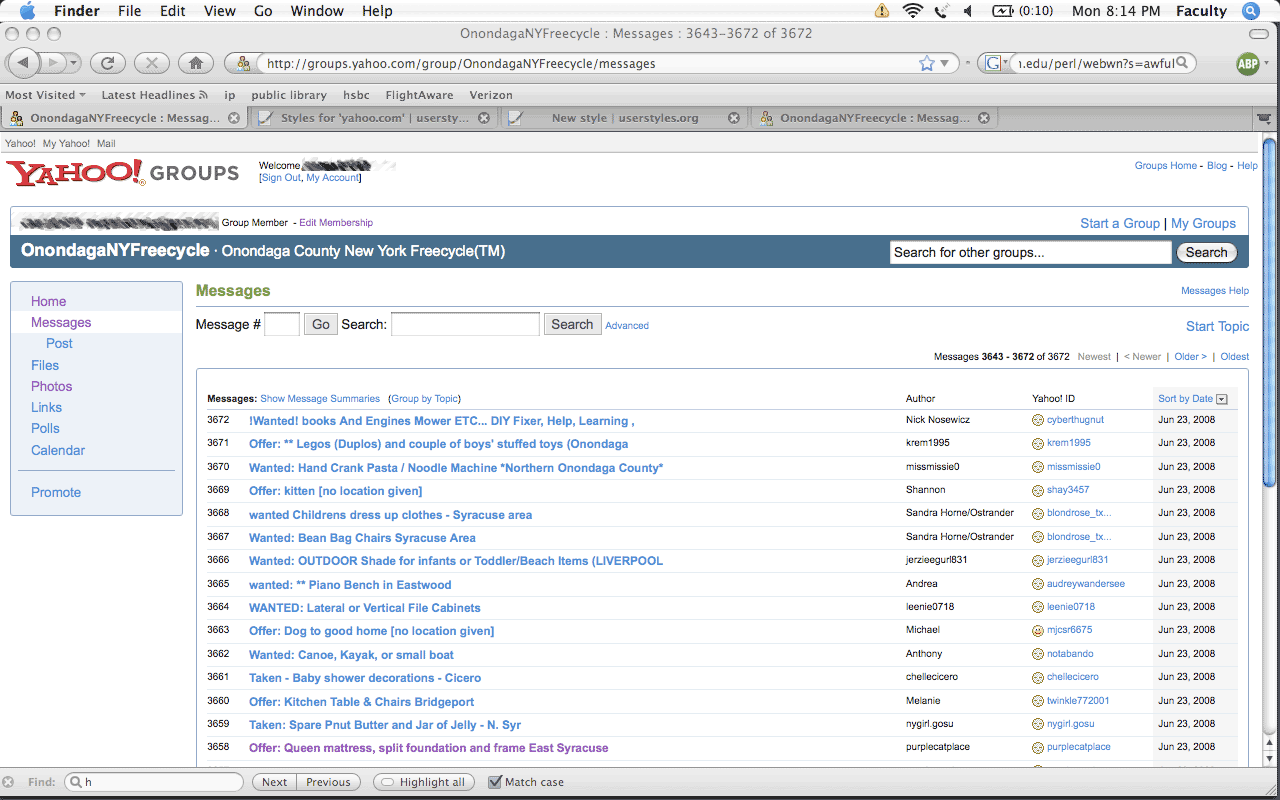Screen dimensions: 1280x800
Task: Click the smiley icon beside krem1995 ID
Action: [x=1038, y=443]
